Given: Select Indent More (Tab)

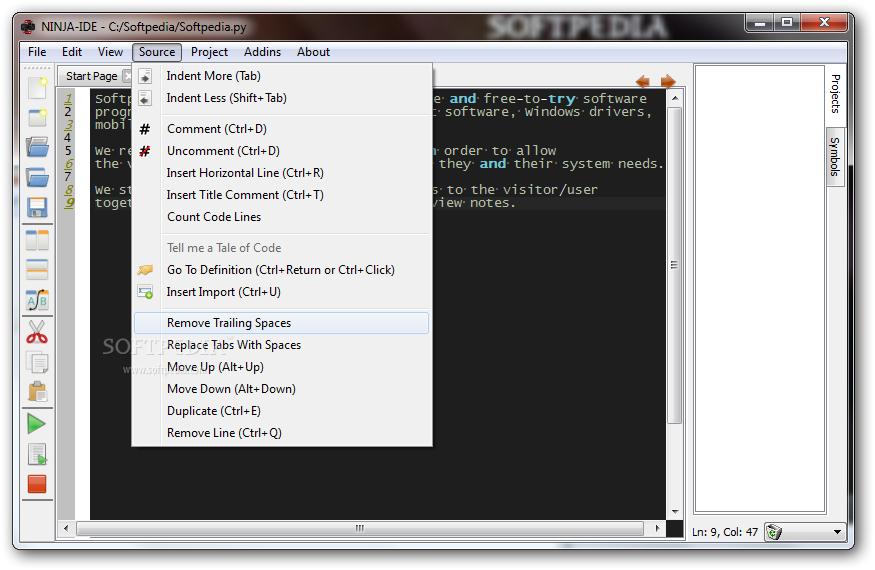Looking at the screenshot, I should [282, 76].
